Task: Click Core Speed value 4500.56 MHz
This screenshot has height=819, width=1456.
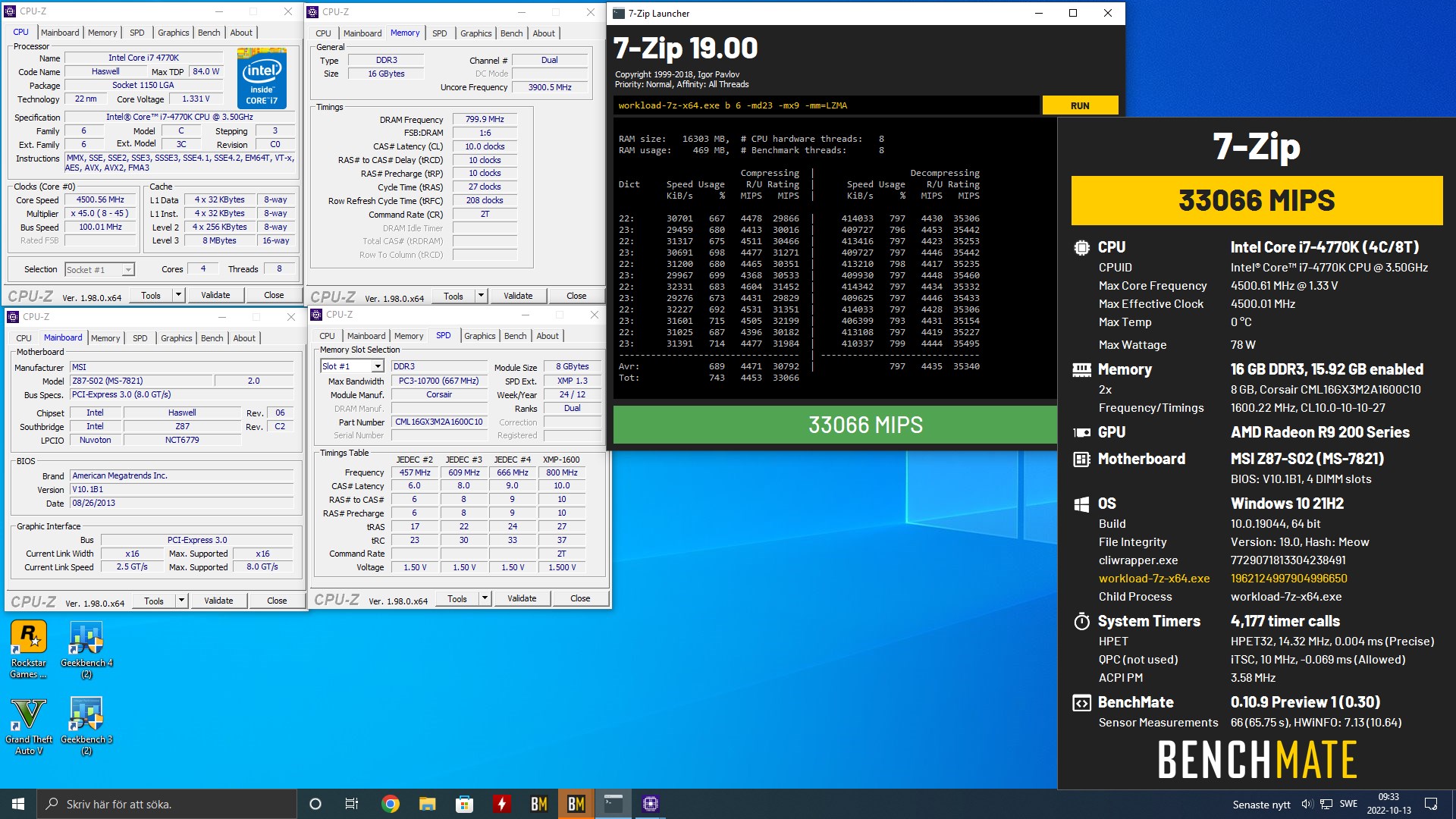Action: (100, 200)
